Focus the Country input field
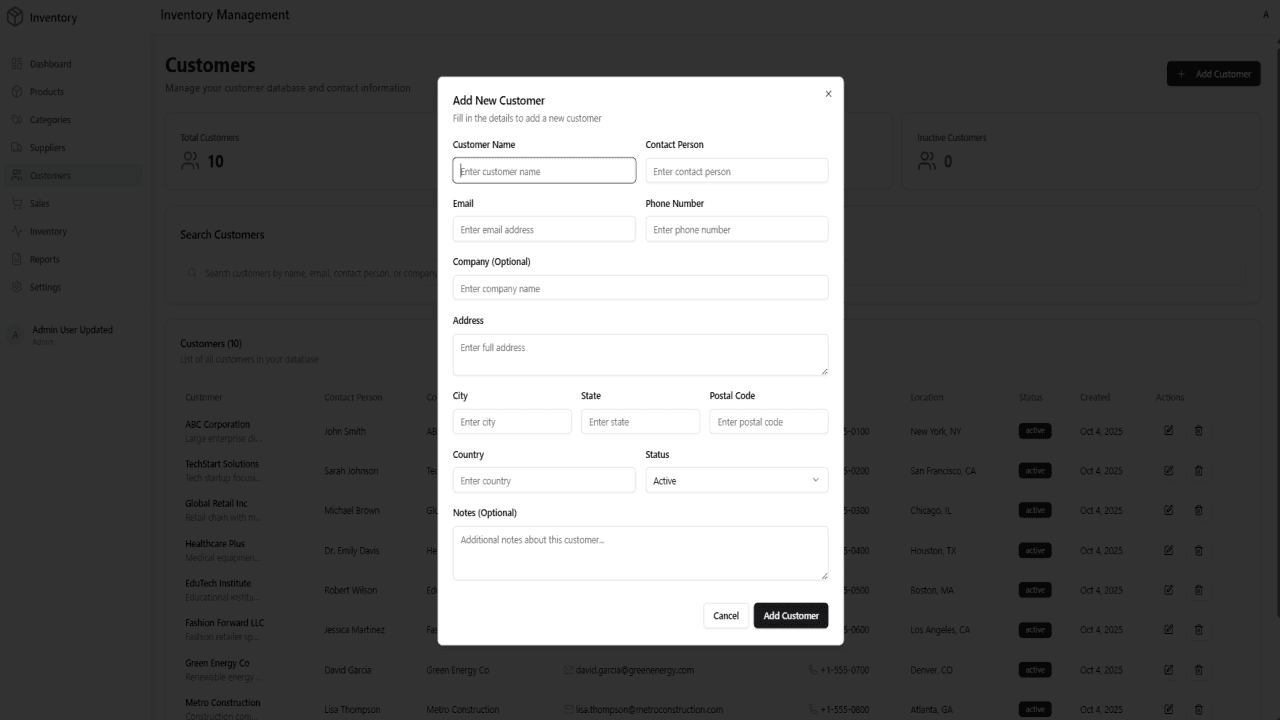The width and height of the screenshot is (1280, 720). click(x=544, y=481)
